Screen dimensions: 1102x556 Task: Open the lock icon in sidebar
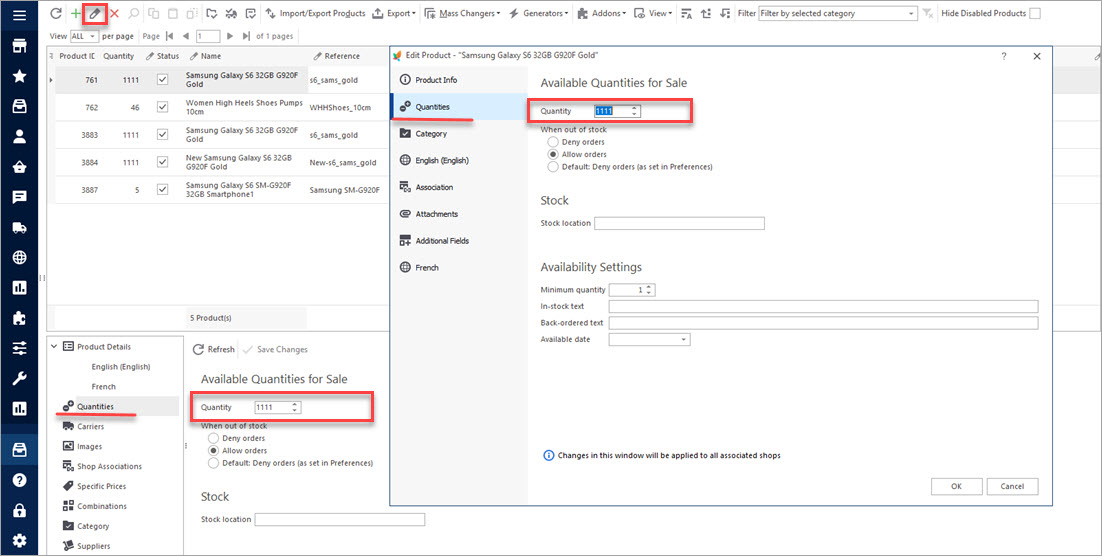point(20,510)
